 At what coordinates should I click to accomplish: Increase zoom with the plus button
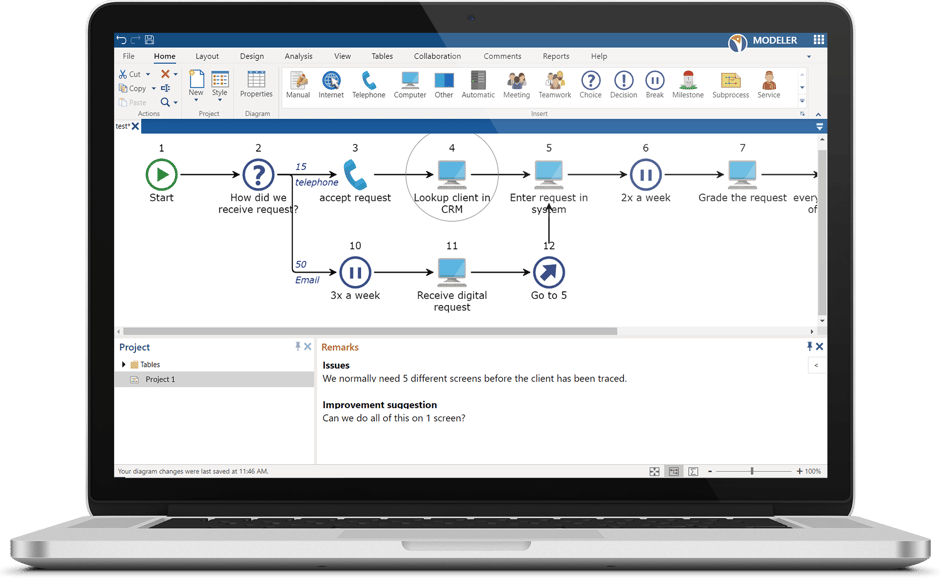799,470
